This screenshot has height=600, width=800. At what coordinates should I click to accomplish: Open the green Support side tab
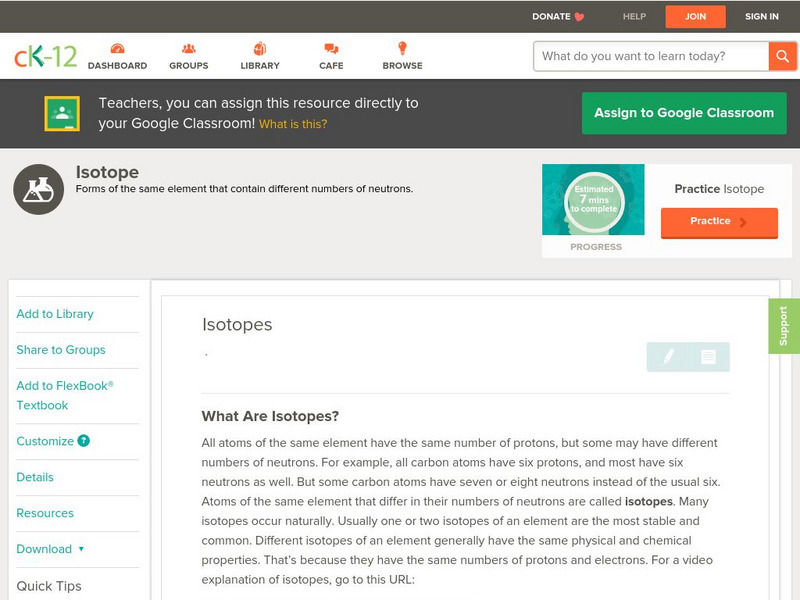[784, 326]
